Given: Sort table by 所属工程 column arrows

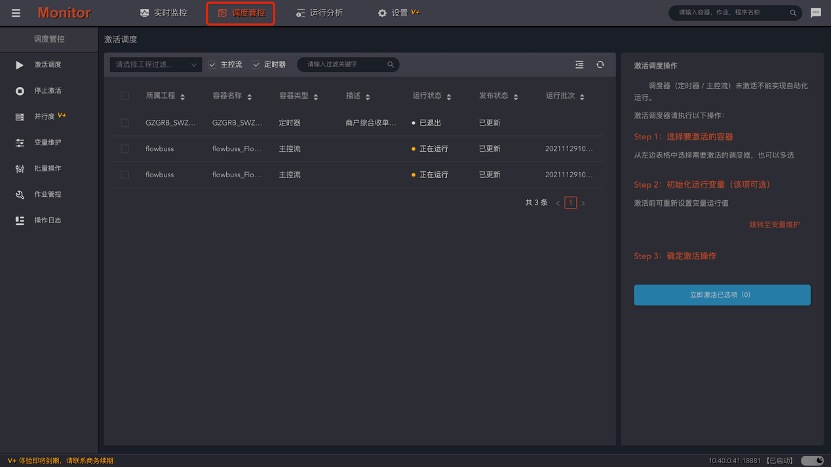Looking at the screenshot, I should point(183,97).
